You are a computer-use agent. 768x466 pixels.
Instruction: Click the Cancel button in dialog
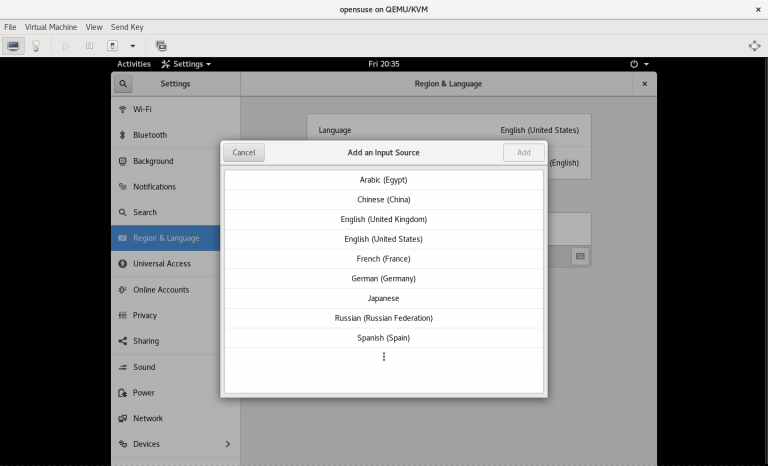click(x=243, y=153)
